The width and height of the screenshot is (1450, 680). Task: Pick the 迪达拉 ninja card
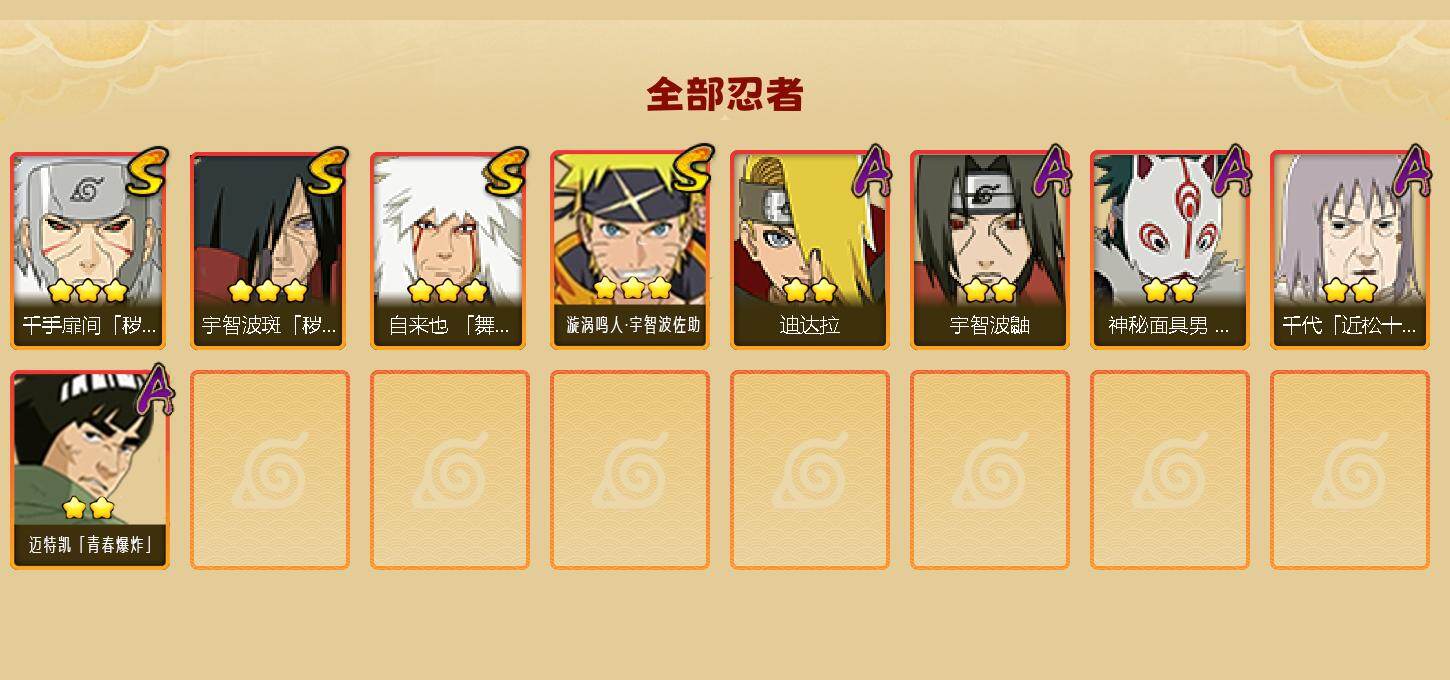click(809, 251)
